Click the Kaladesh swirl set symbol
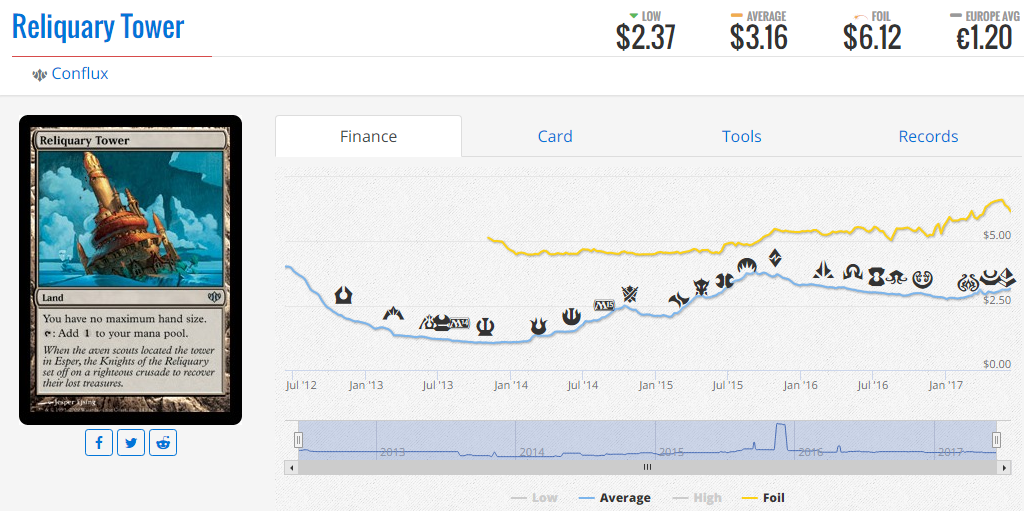Image resolution: width=1024 pixels, height=511 pixels. pos(922,280)
